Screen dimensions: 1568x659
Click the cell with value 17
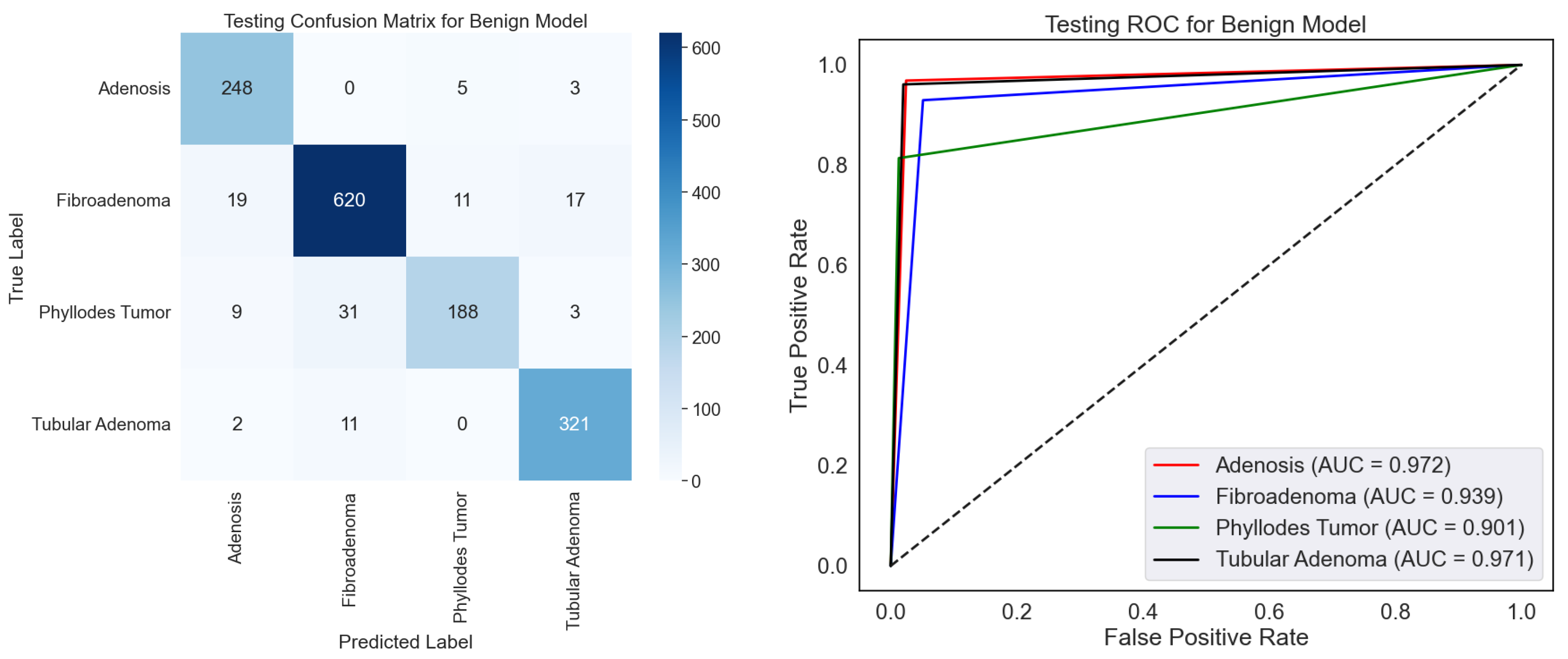(x=575, y=200)
